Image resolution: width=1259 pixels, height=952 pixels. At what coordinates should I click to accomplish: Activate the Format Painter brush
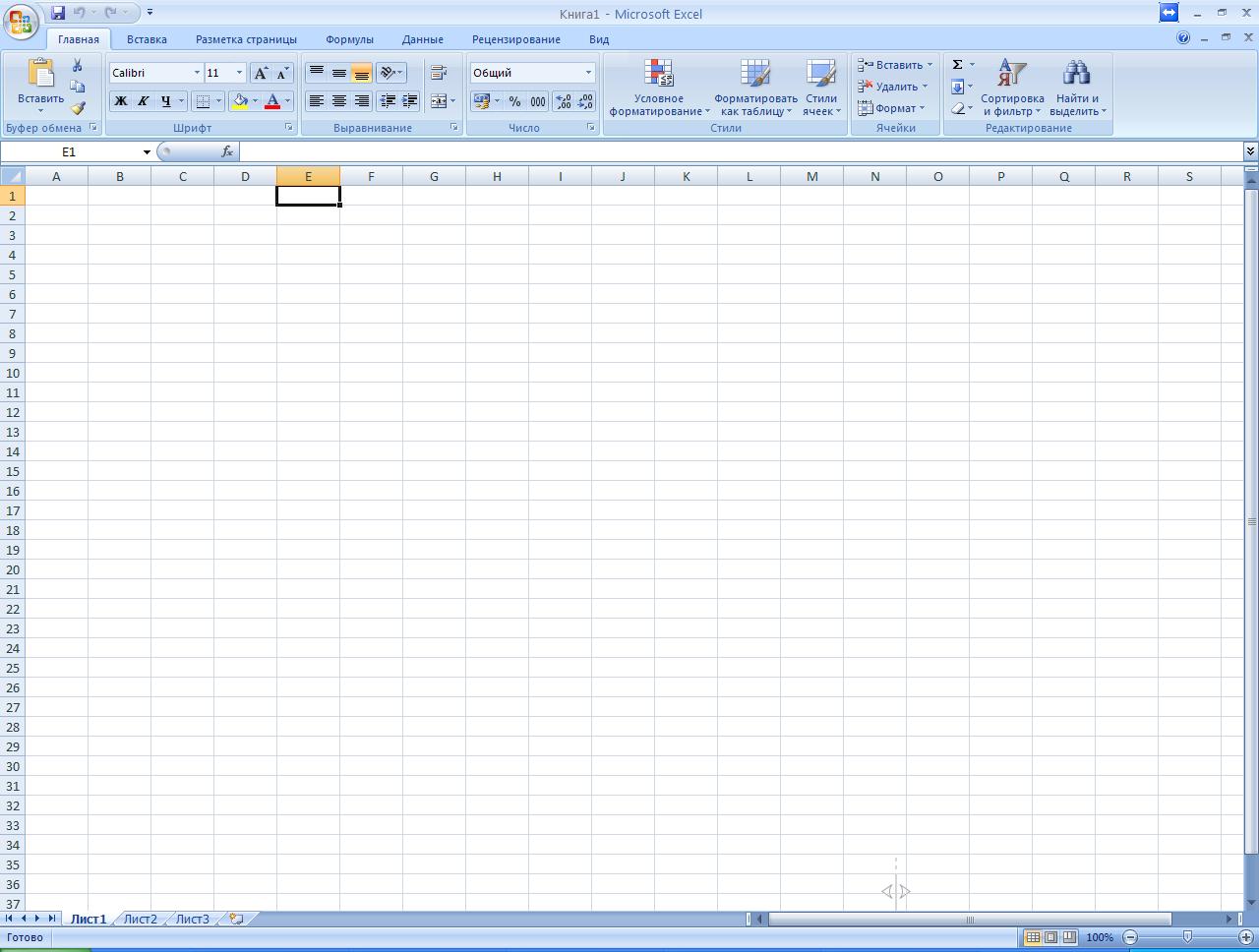point(78,108)
